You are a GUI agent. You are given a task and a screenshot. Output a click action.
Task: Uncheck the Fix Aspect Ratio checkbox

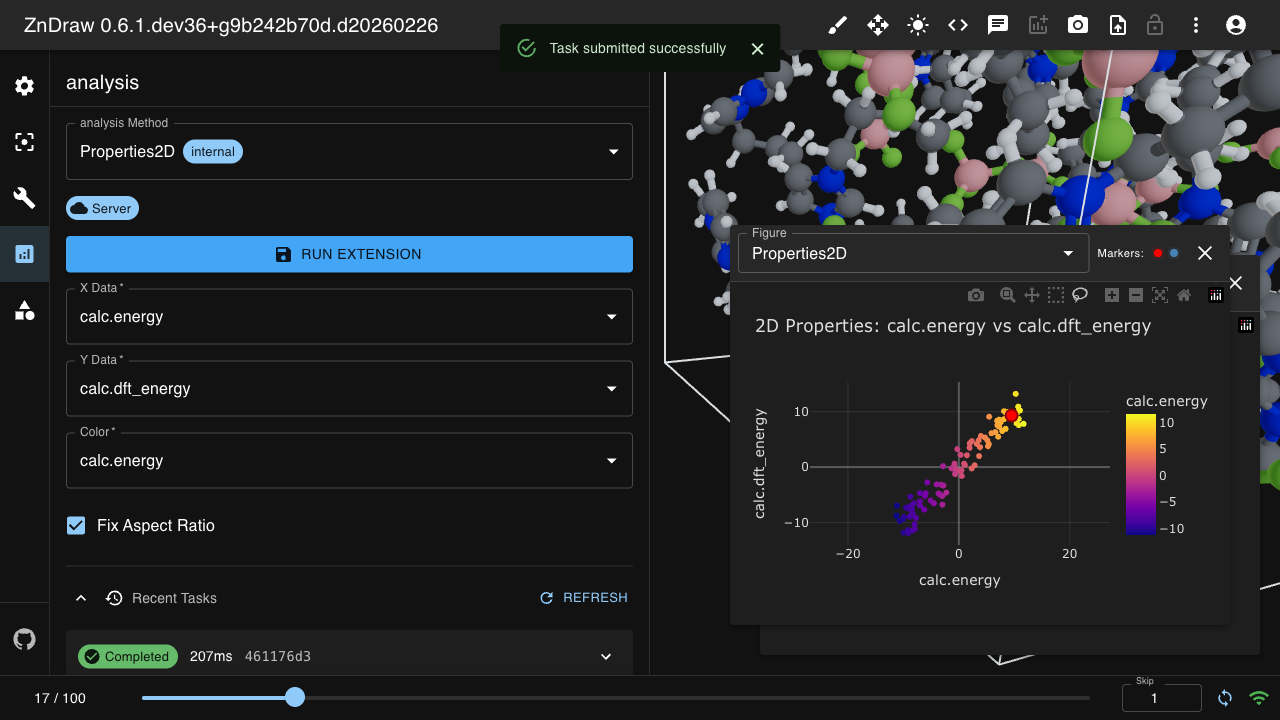76,525
